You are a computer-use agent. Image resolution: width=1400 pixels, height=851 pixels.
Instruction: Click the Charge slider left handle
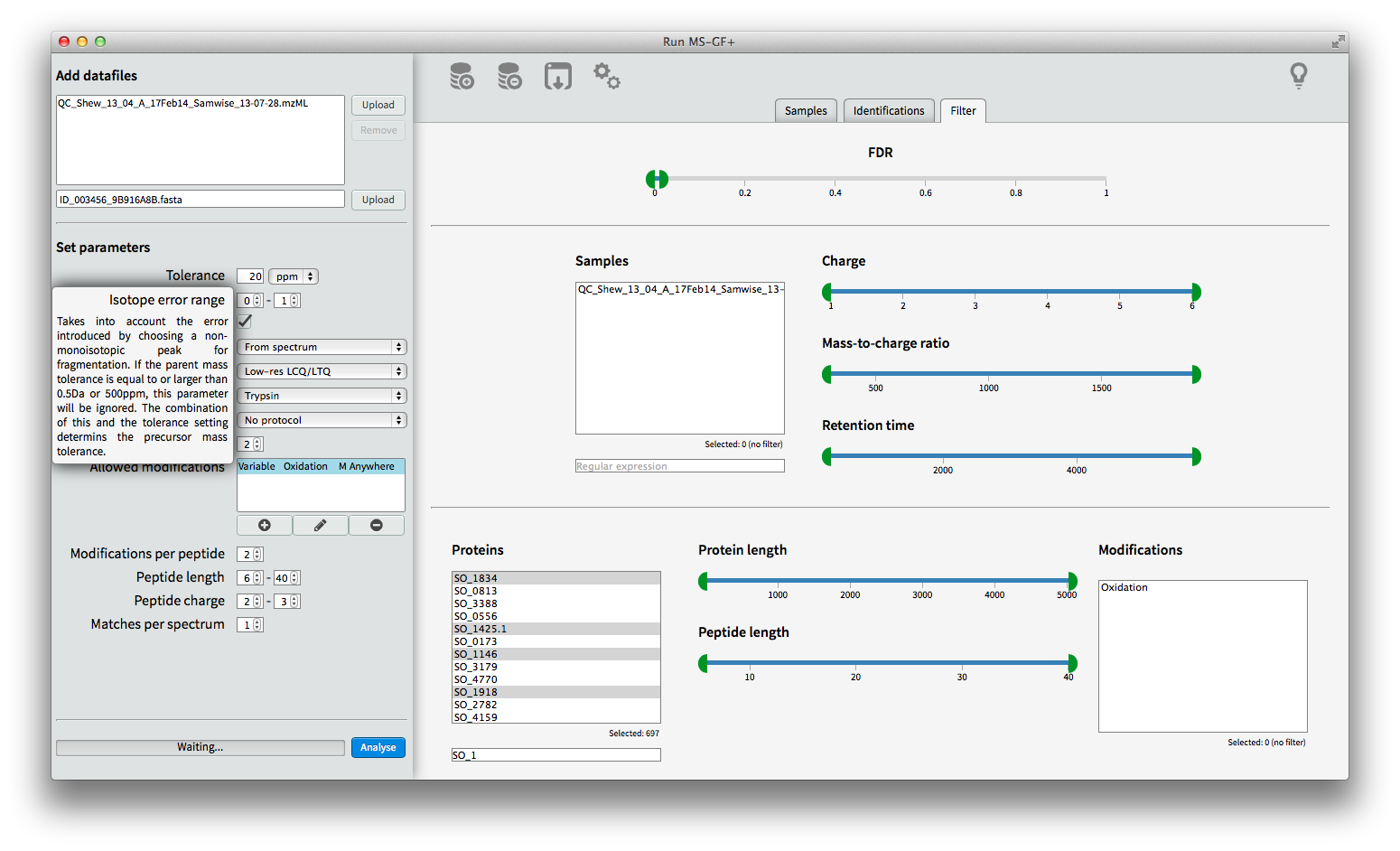click(x=826, y=292)
